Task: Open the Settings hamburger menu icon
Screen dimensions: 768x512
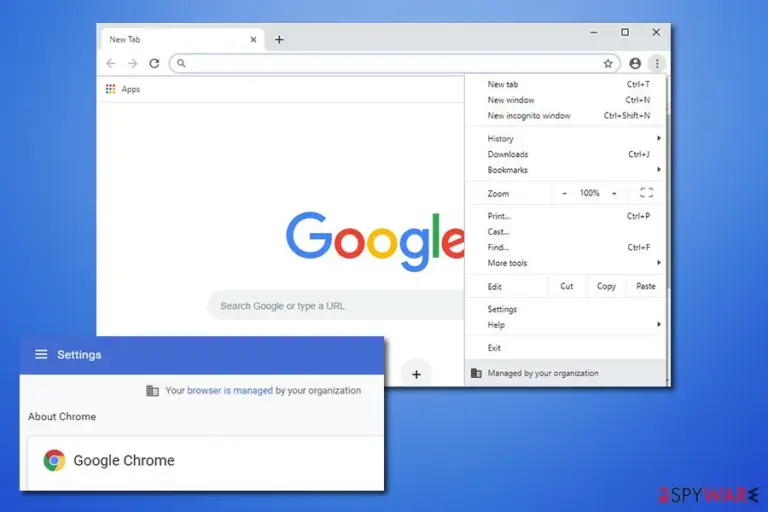Action: (x=41, y=354)
